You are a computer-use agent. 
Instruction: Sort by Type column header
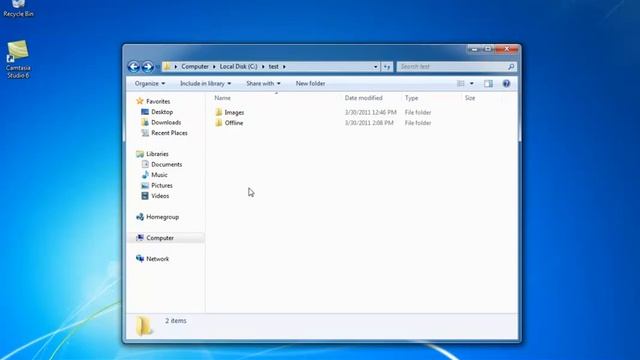click(x=411, y=98)
